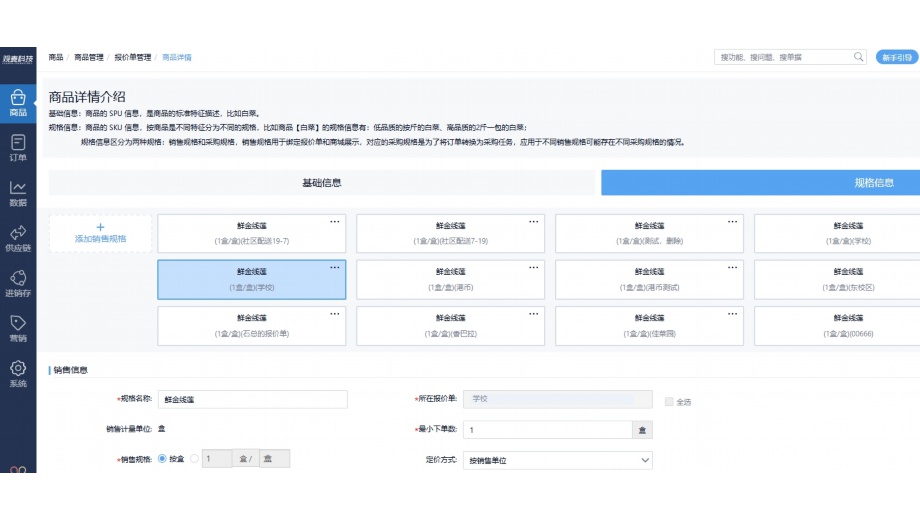Viewport: 920px width, 520px height.
Task: Open the 数据 module in the sidebar
Action: pyautogui.click(x=18, y=193)
